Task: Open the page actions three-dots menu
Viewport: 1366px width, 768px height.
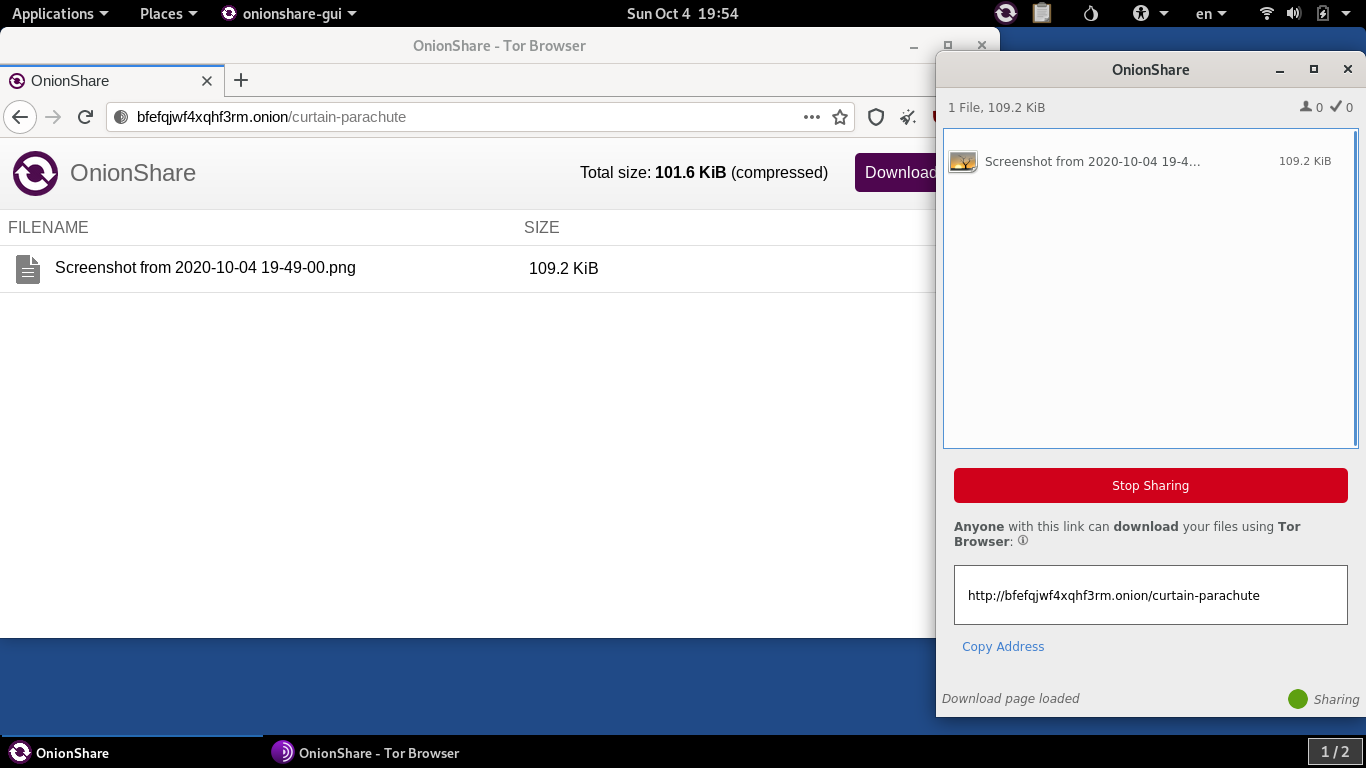Action: point(812,117)
